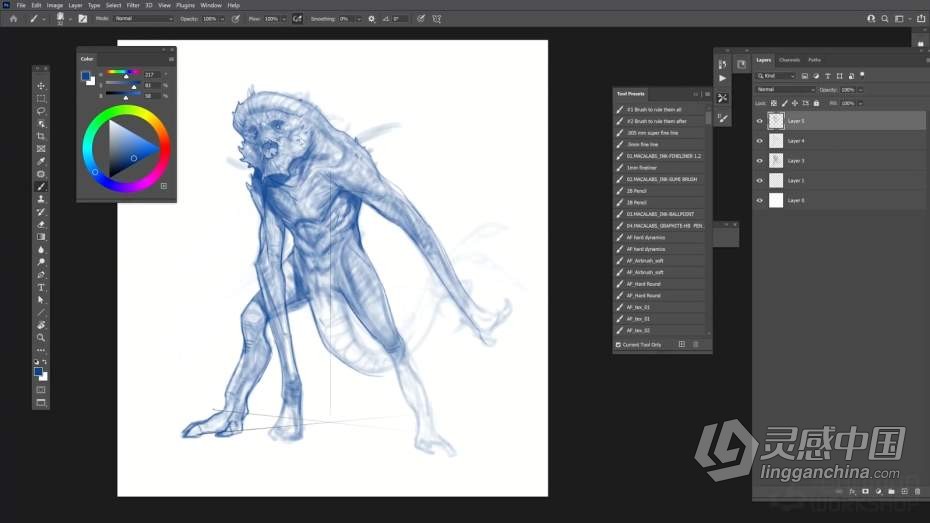The height and width of the screenshot is (523, 930).
Task: Open the Filter menu
Action: click(x=133, y=5)
